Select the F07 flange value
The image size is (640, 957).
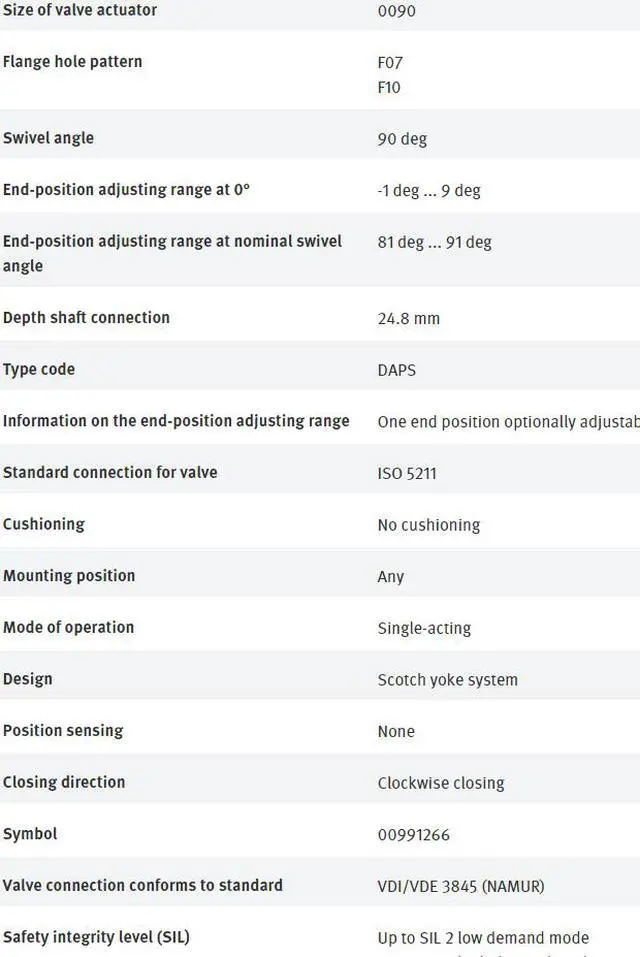tap(390, 62)
